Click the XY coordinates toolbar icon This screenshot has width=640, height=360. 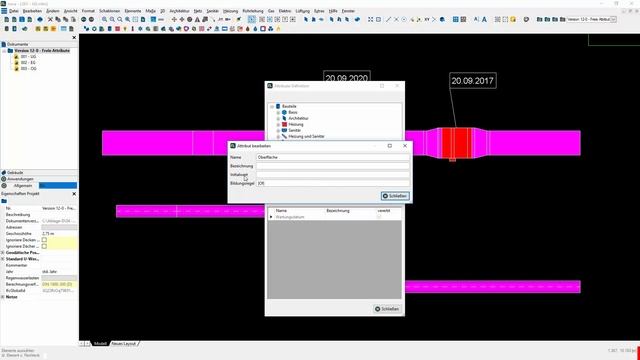click(427, 19)
